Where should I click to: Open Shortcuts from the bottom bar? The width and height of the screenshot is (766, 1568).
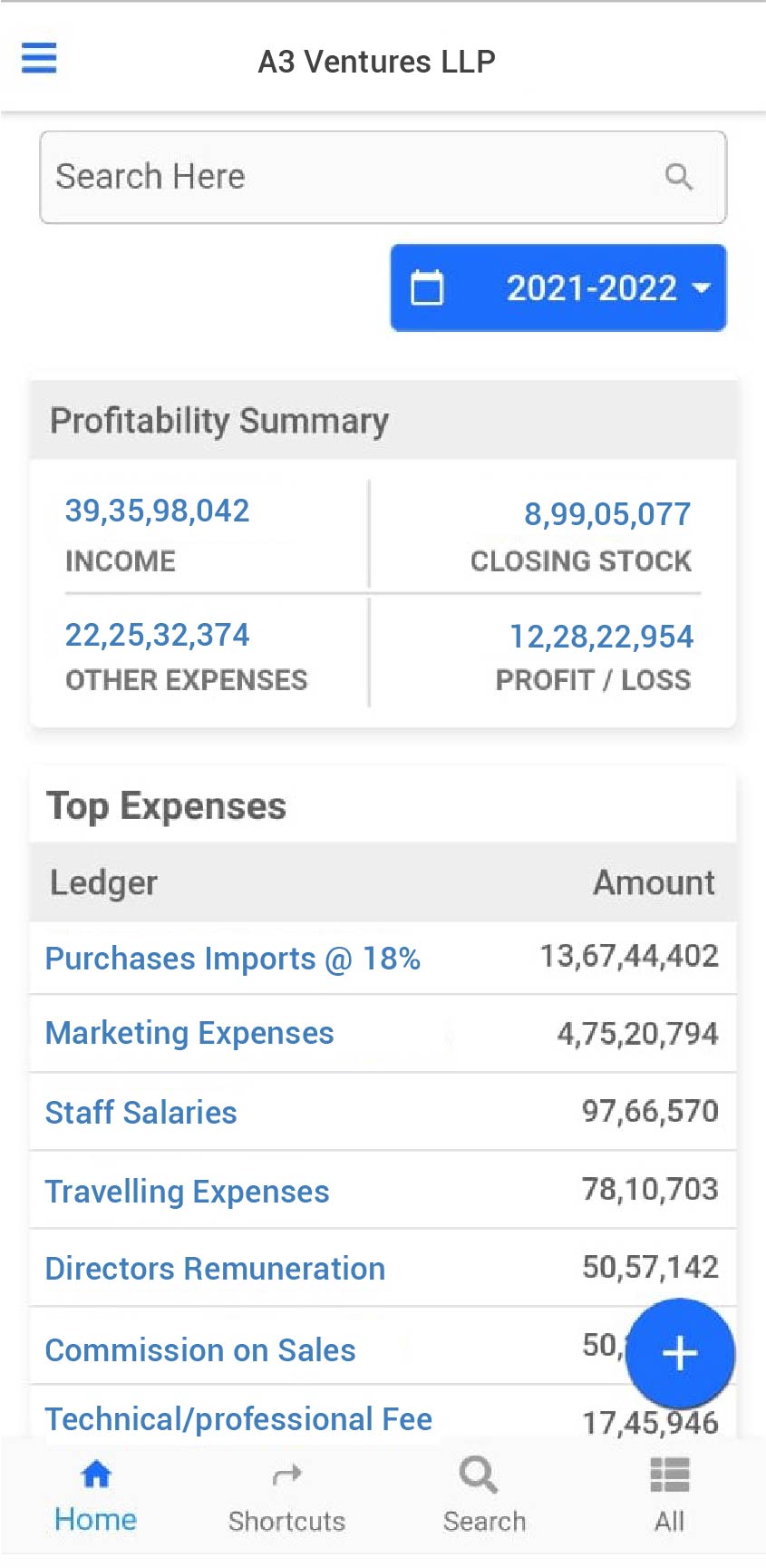click(286, 1496)
